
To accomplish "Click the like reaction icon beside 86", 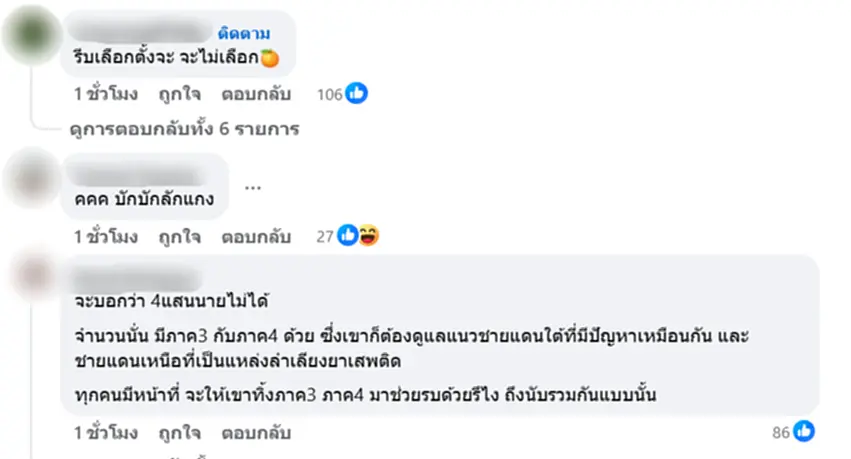I will pyautogui.click(x=805, y=431).
